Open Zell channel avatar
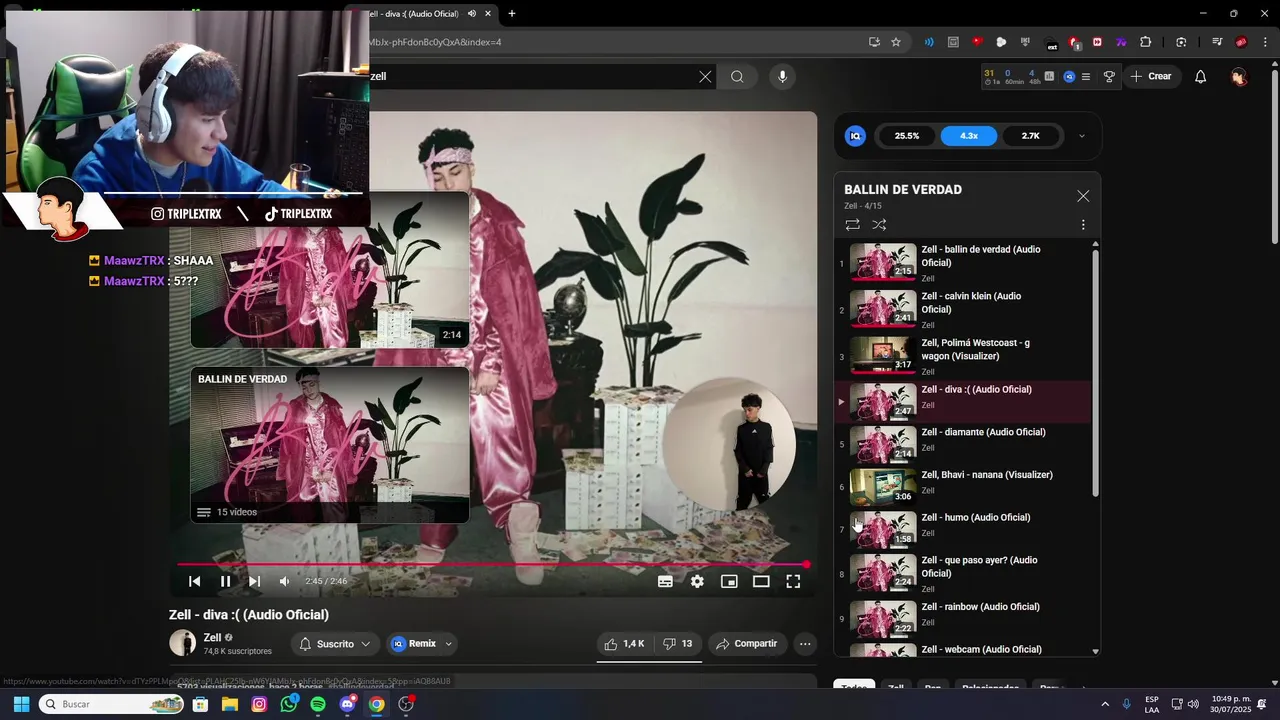This screenshot has height=720, width=1280. point(182,643)
